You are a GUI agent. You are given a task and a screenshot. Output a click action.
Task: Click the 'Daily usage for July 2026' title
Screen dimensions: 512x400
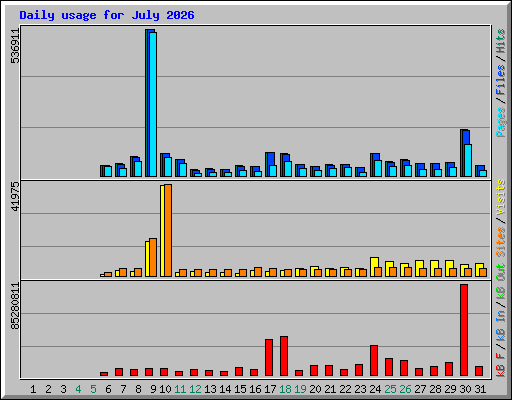click(107, 15)
